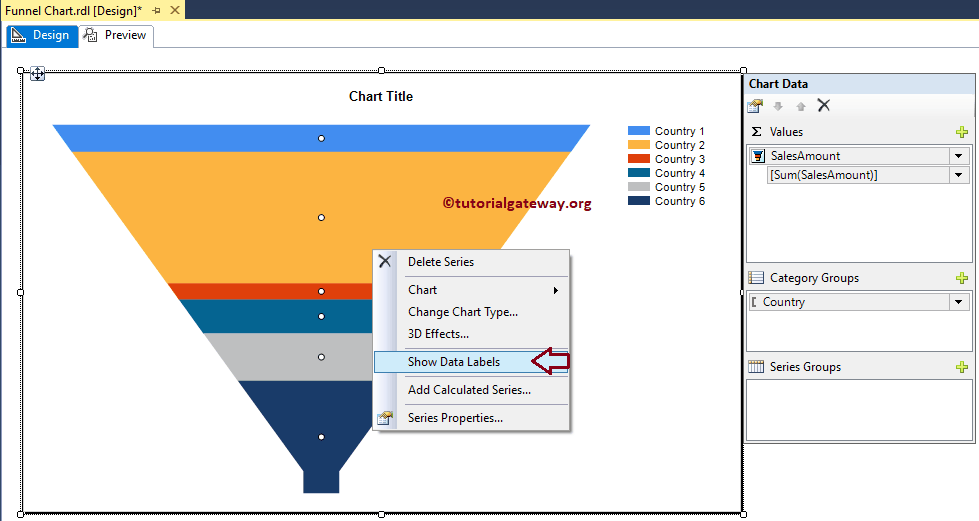Add a field with the Values plus icon
This screenshot has height=521, width=979.
coord(962,132)
